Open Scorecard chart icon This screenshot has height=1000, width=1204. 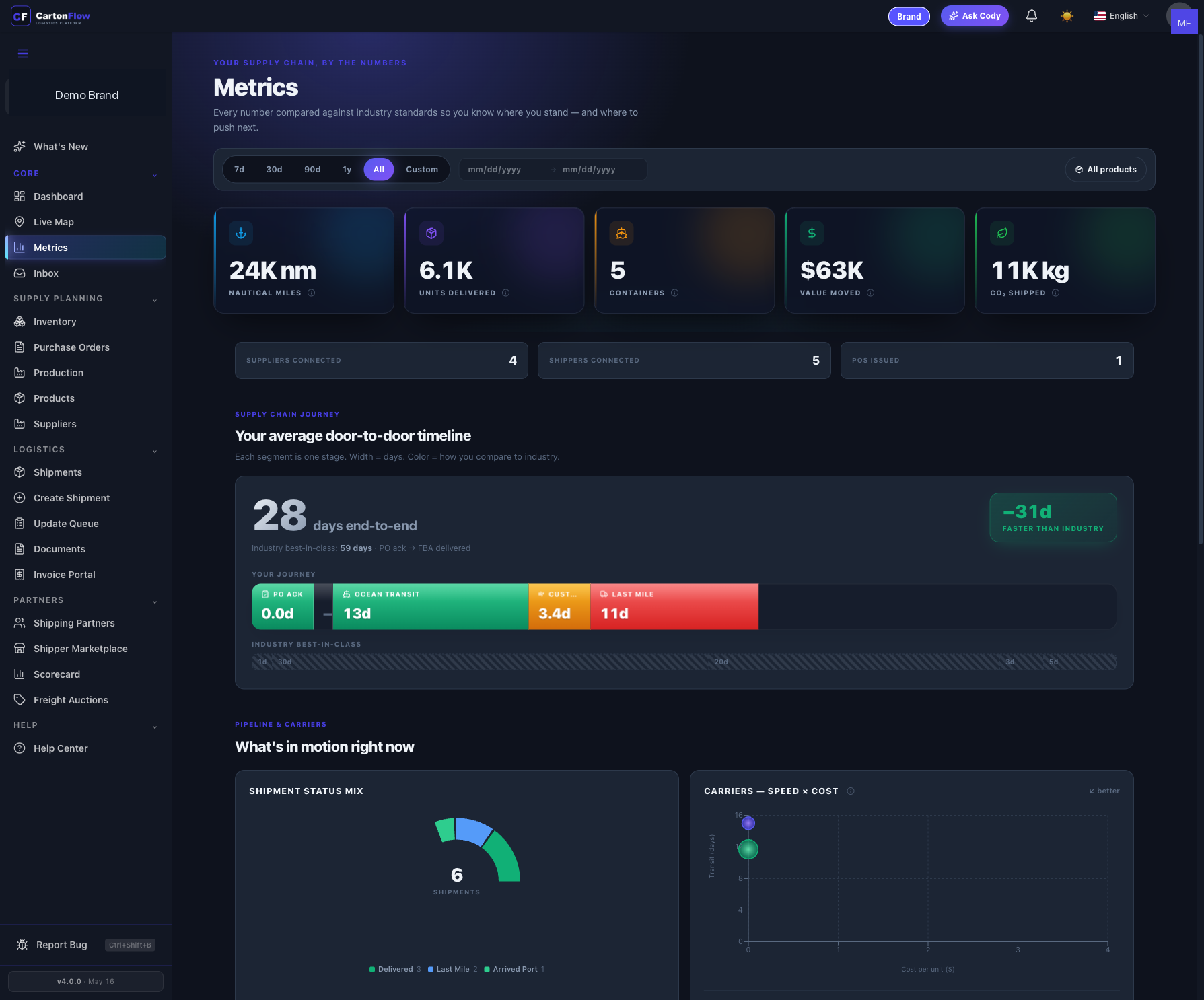pyautogui.click(x=20, y=674)
